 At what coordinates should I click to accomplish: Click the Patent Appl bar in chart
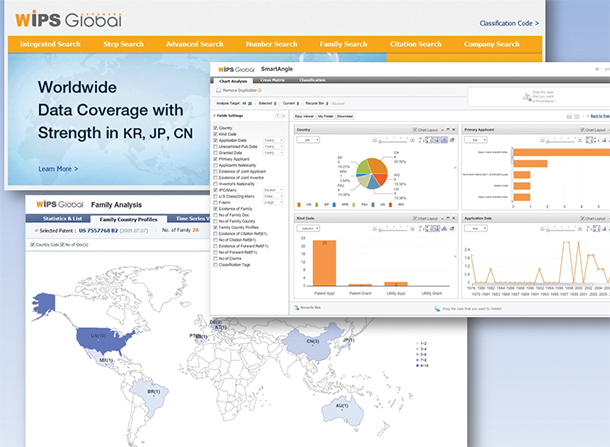click(324, 264)
